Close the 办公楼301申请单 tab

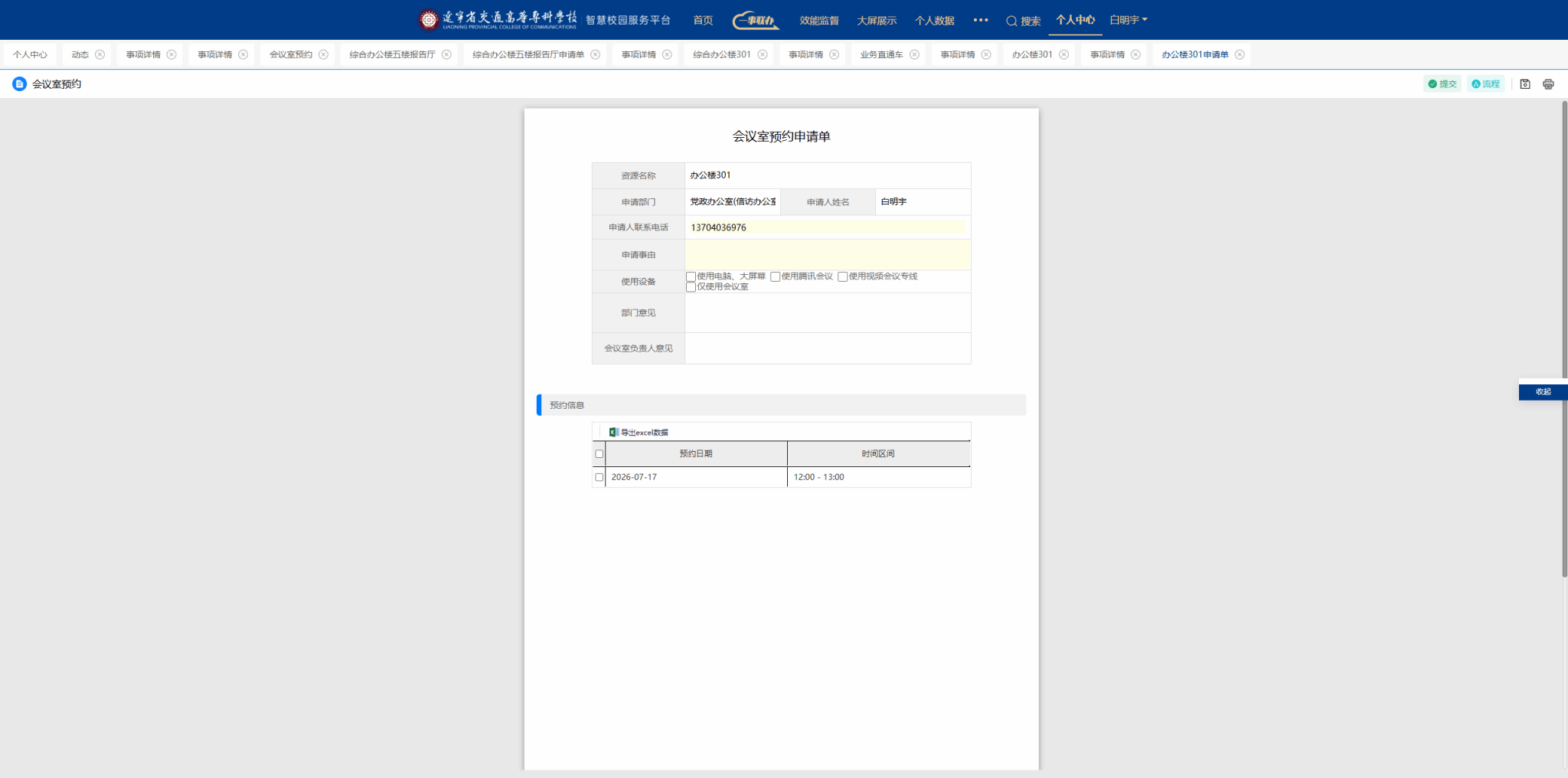[1240, 54]
